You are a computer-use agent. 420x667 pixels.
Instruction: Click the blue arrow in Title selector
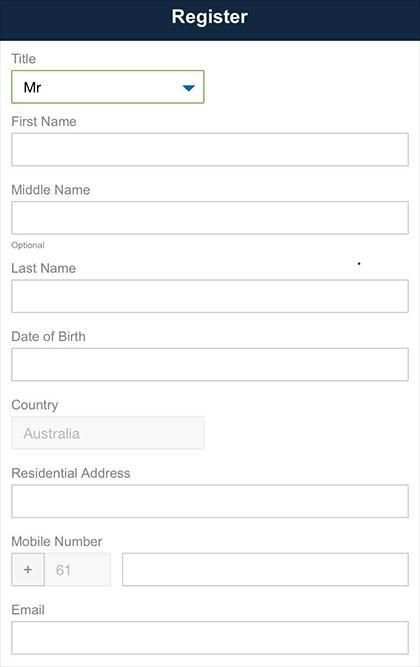click(189, 88)
